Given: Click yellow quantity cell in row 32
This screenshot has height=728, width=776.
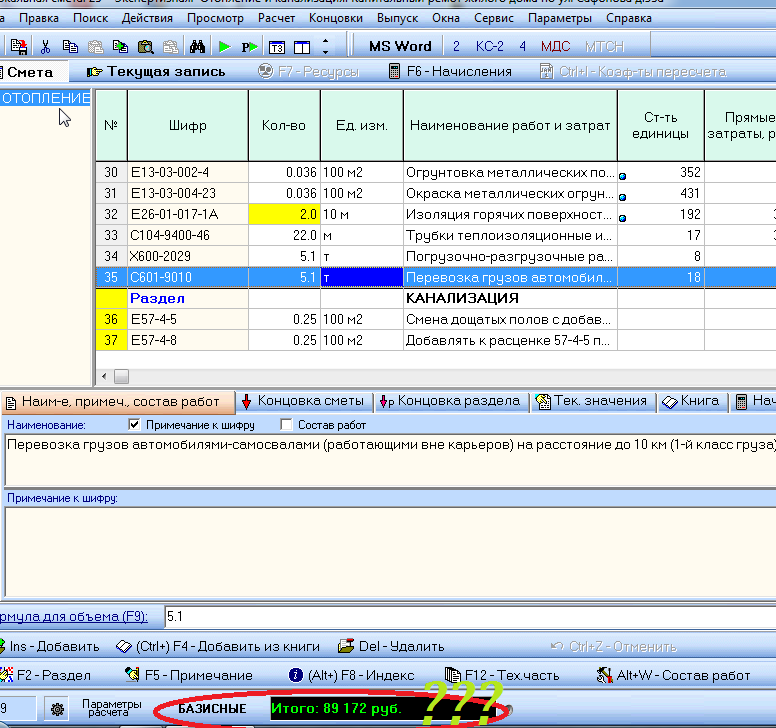Looking at the screenshot, I should pyautogui.click(x=284, y=214).
